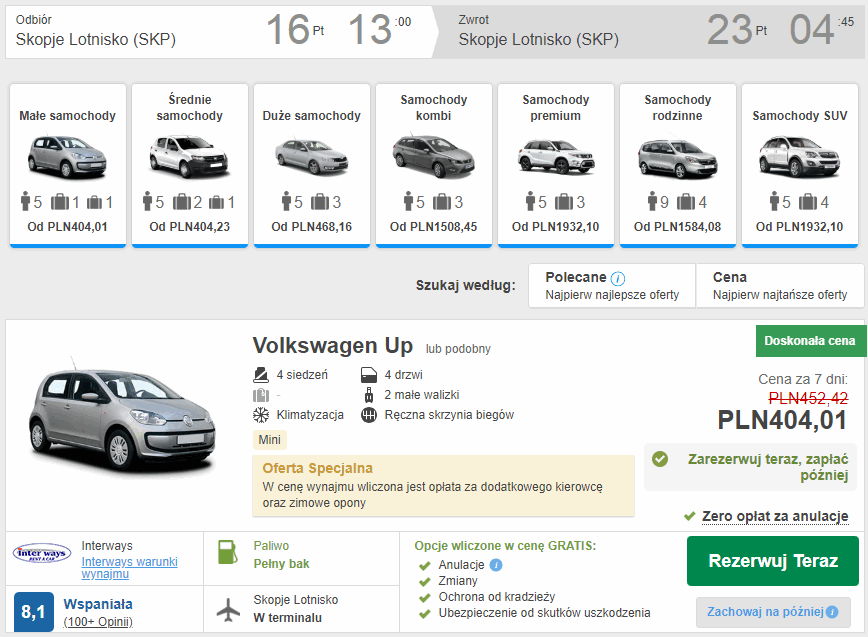This screenshot has width=868, height=637.
Task: Click Zero opłat za anulacje link
Action: pos(775,516)
